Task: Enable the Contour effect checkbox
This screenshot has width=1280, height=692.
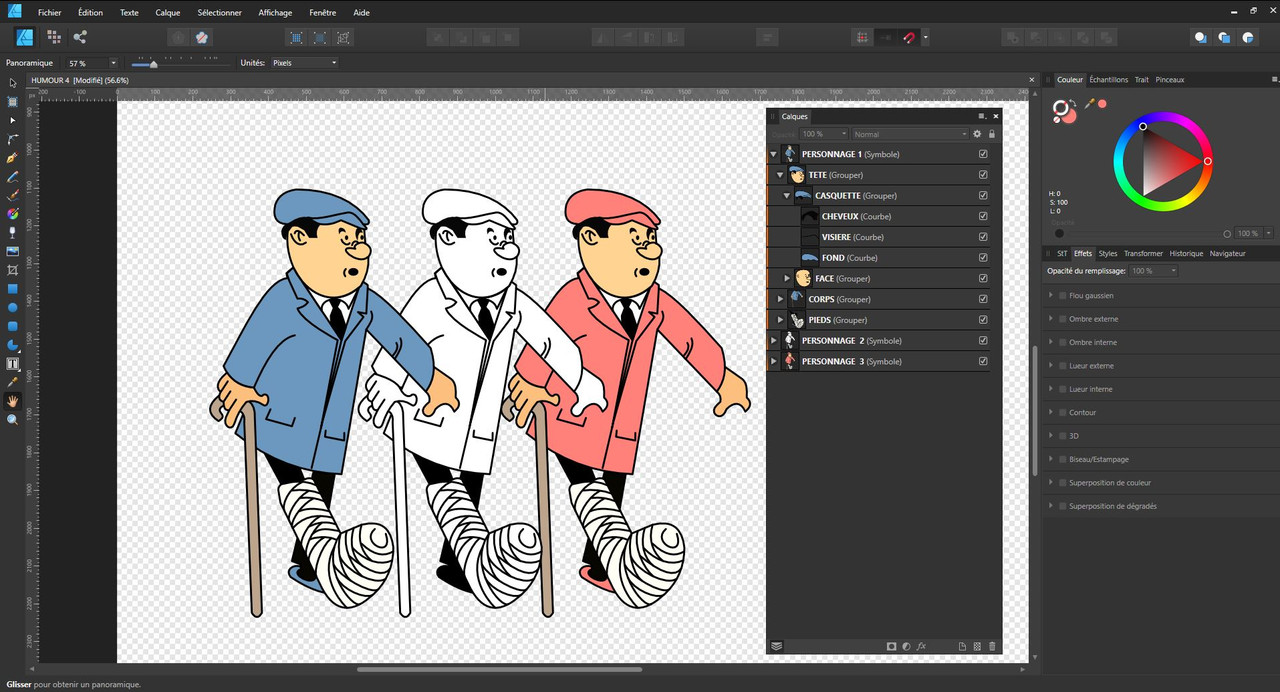Action: 1062,412
